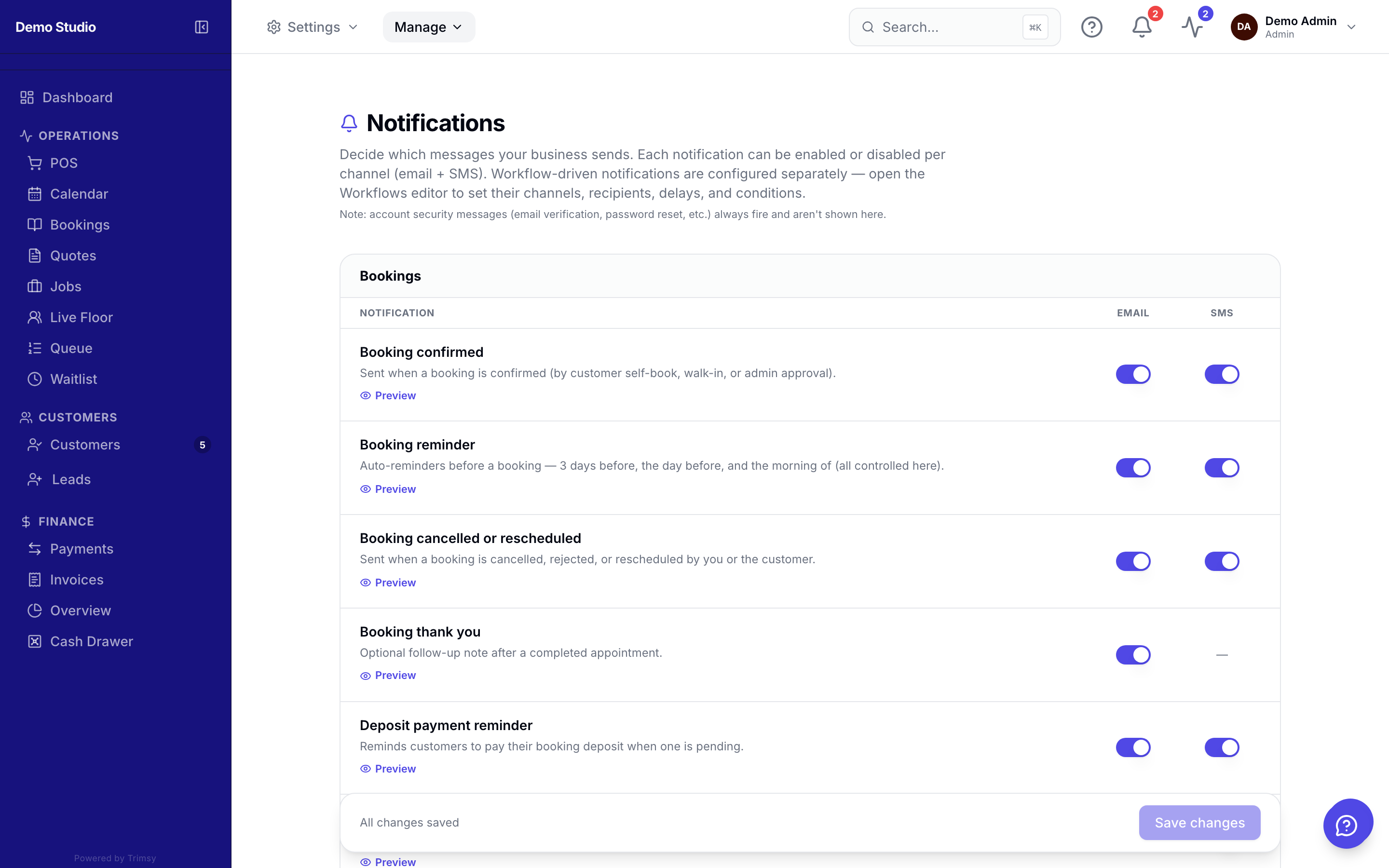Click the Overview pie chart icon
The height and width of the screenshot is (868, 1389).
pos(35,611)
